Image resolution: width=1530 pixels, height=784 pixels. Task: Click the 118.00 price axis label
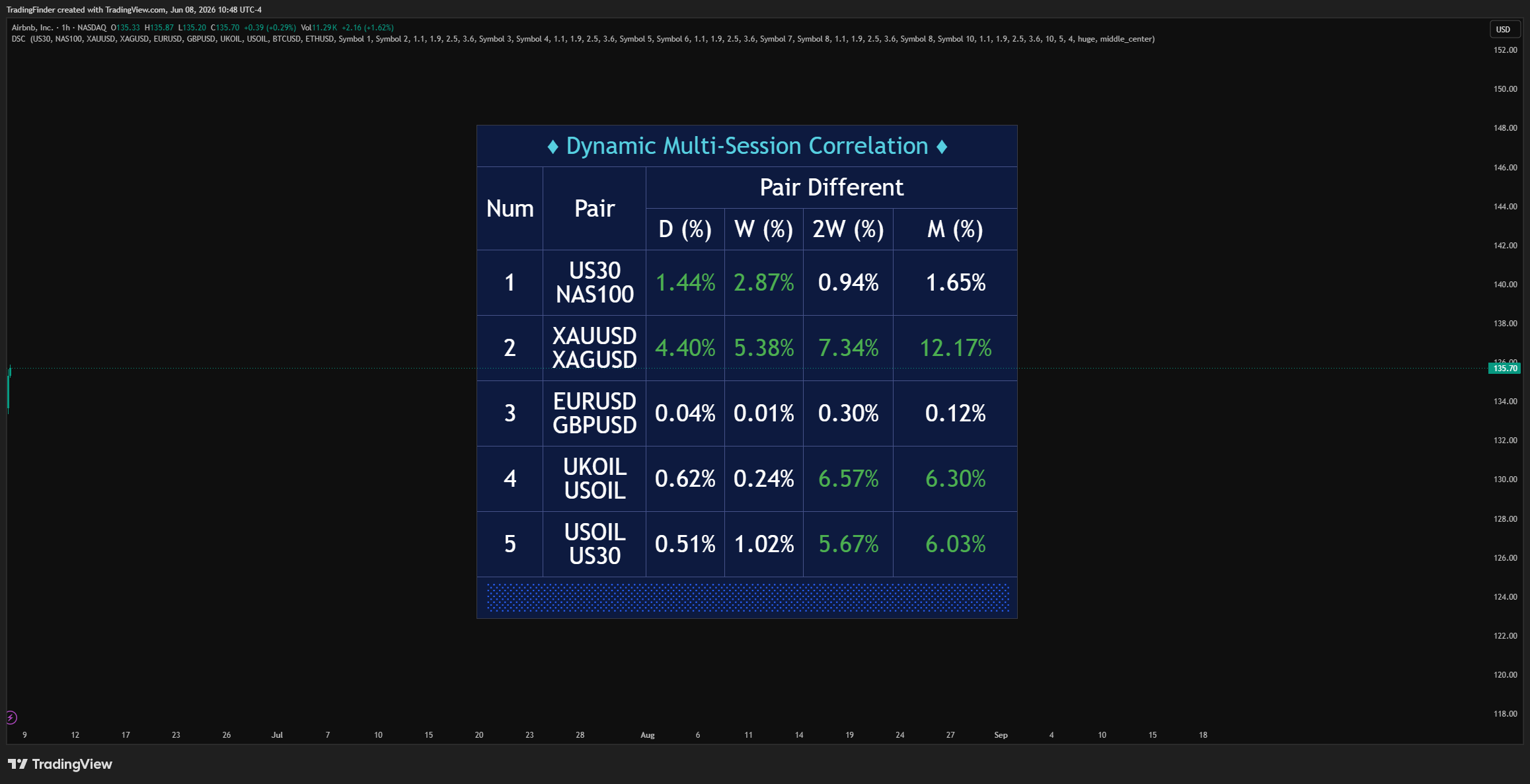point(1505,714)
